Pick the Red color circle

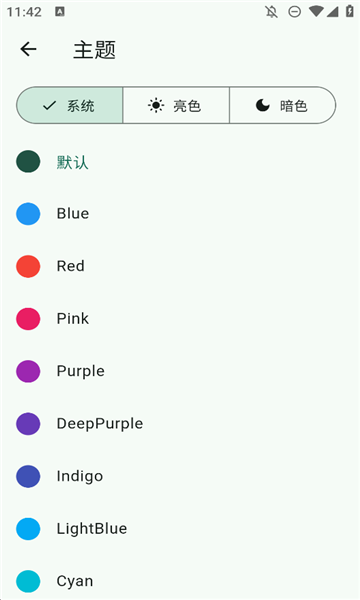coord(28,266)
